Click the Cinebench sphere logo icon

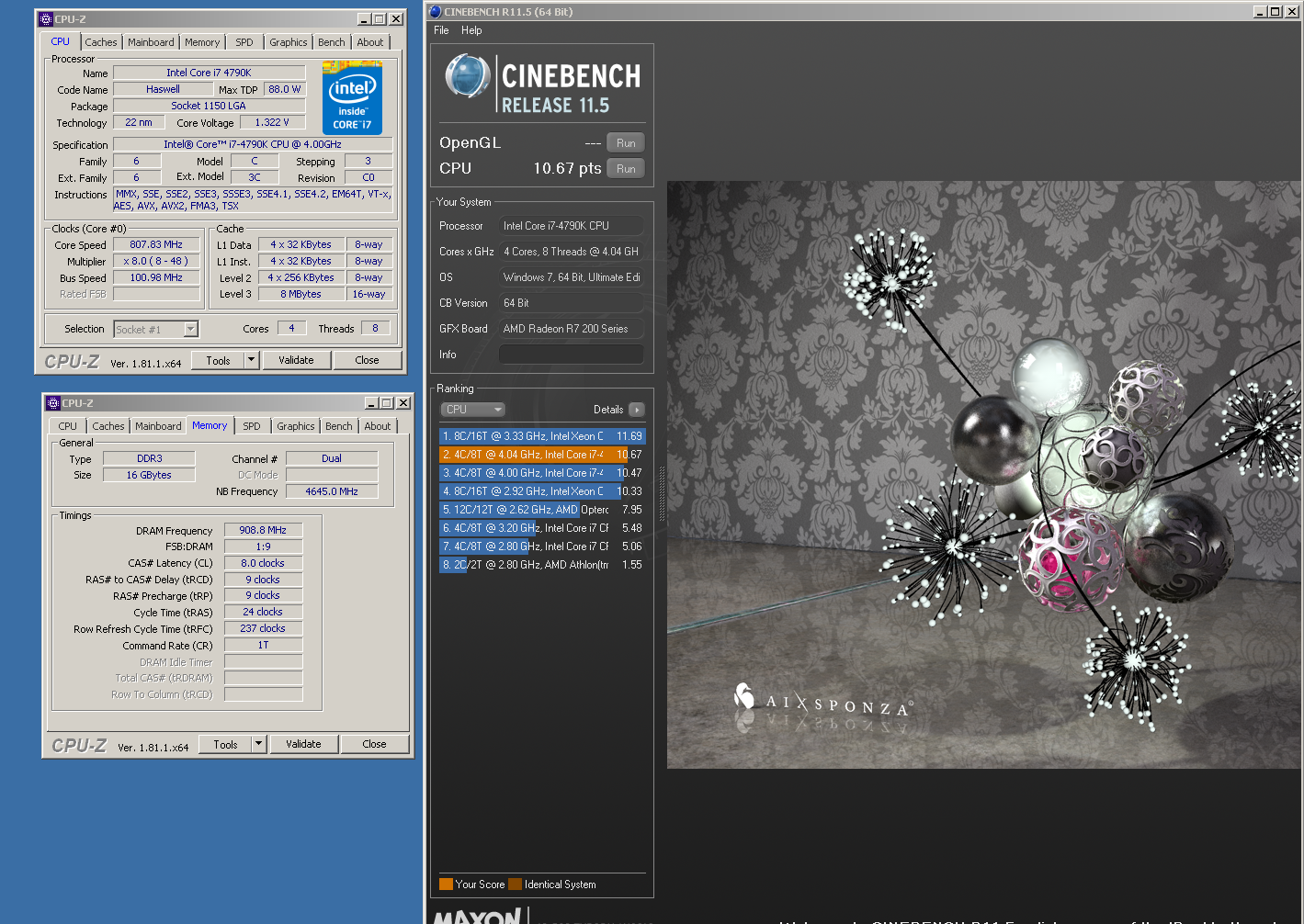[x=468, y=75]
